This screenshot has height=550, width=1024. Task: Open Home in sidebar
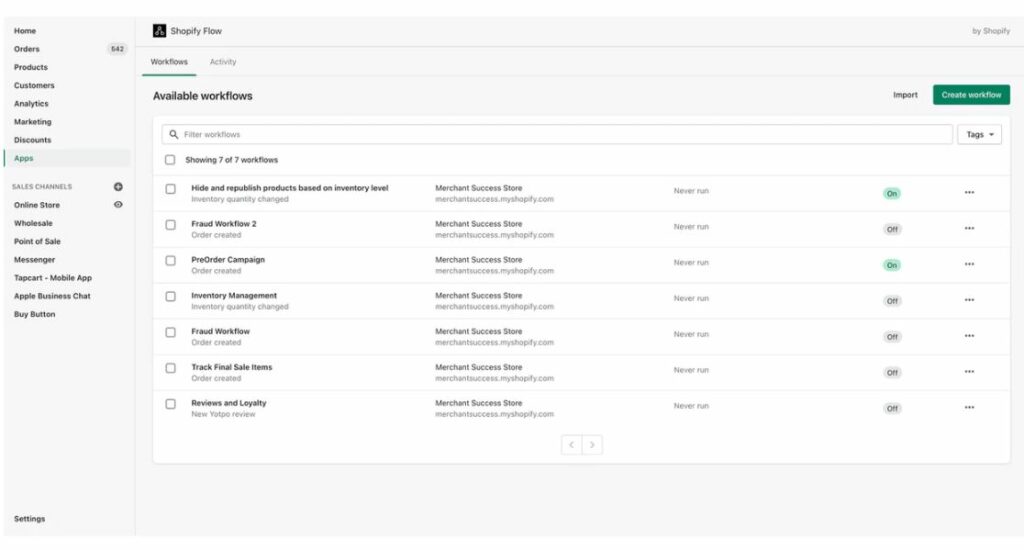tap(25, 31)
